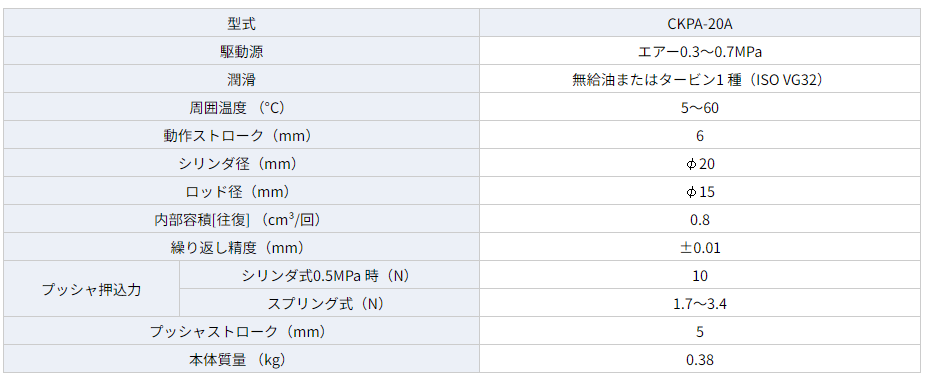The image size is (926, 376).
Task: Select the ±0.01 repeat accuracy value
Action: click(x=700, y=247)
